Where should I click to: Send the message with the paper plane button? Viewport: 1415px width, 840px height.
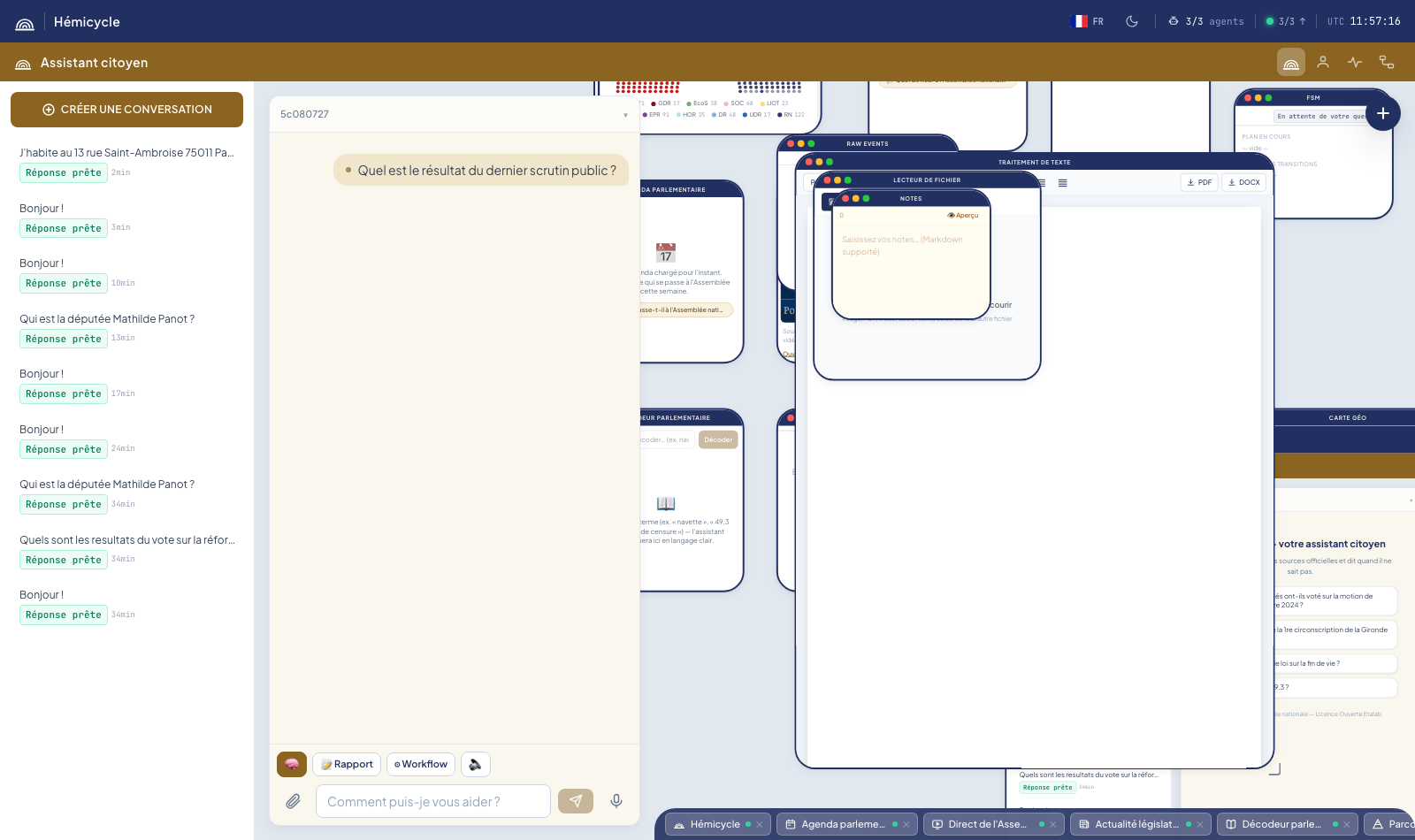[576, 801]
